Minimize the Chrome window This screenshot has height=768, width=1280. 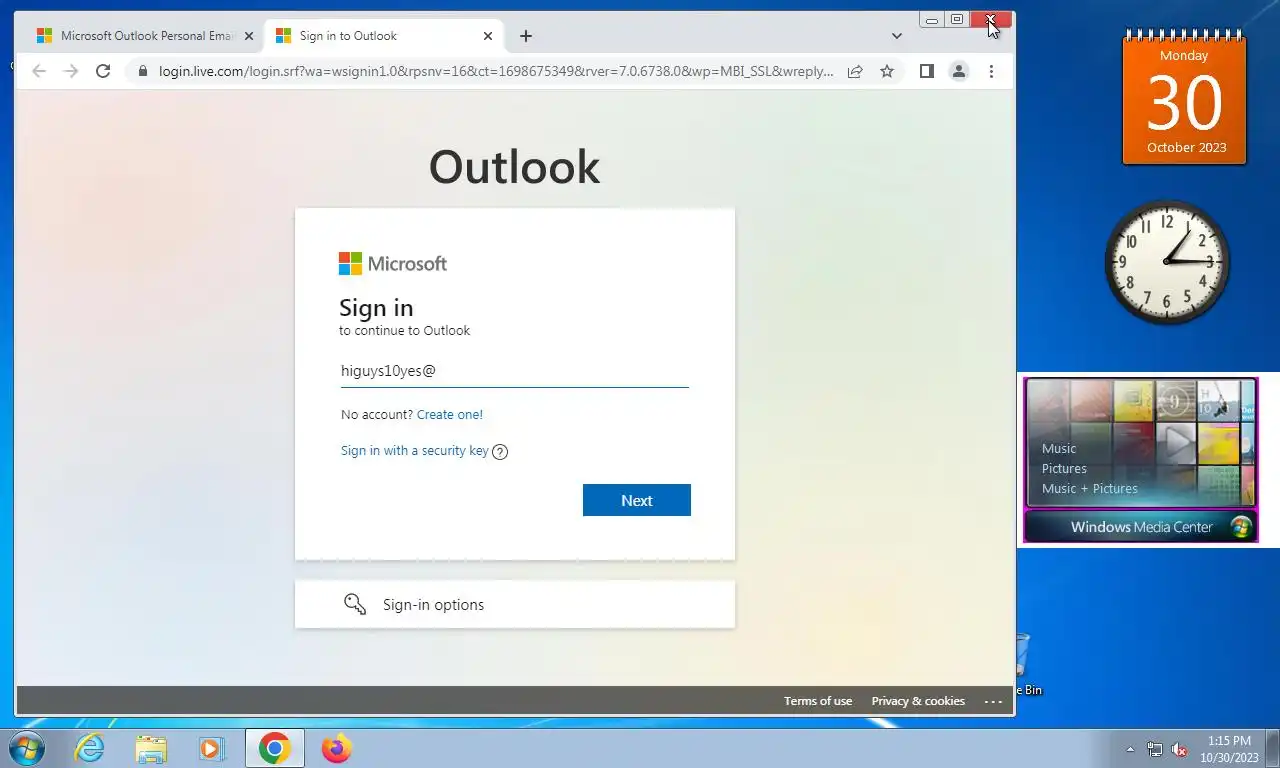tap(932, 19)
